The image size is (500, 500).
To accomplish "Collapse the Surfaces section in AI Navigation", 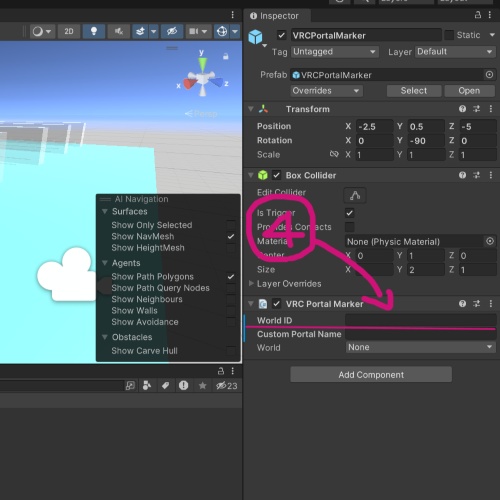I will point(105,212).
